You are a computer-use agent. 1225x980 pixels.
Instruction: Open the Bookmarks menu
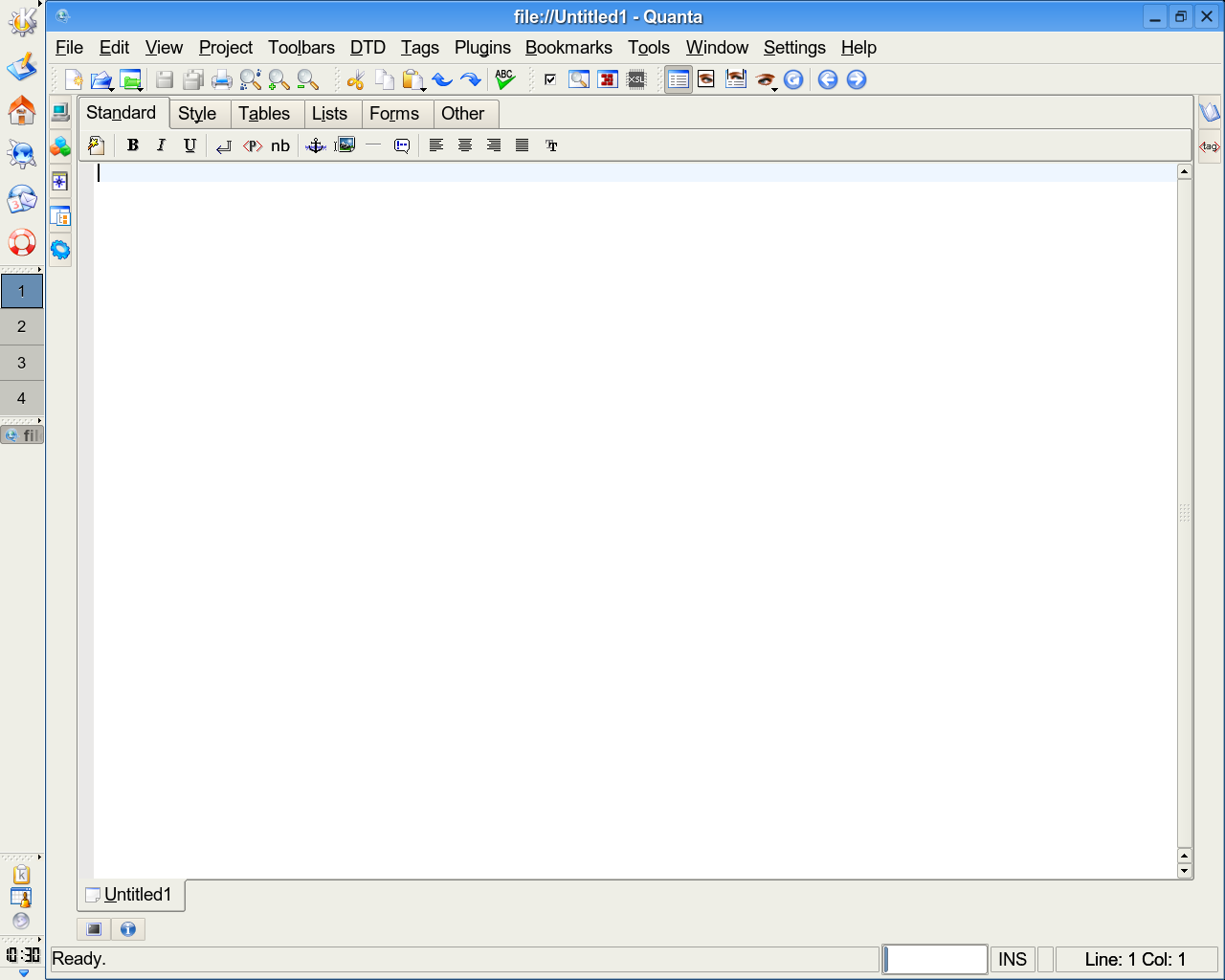click(x=568, y=48)
